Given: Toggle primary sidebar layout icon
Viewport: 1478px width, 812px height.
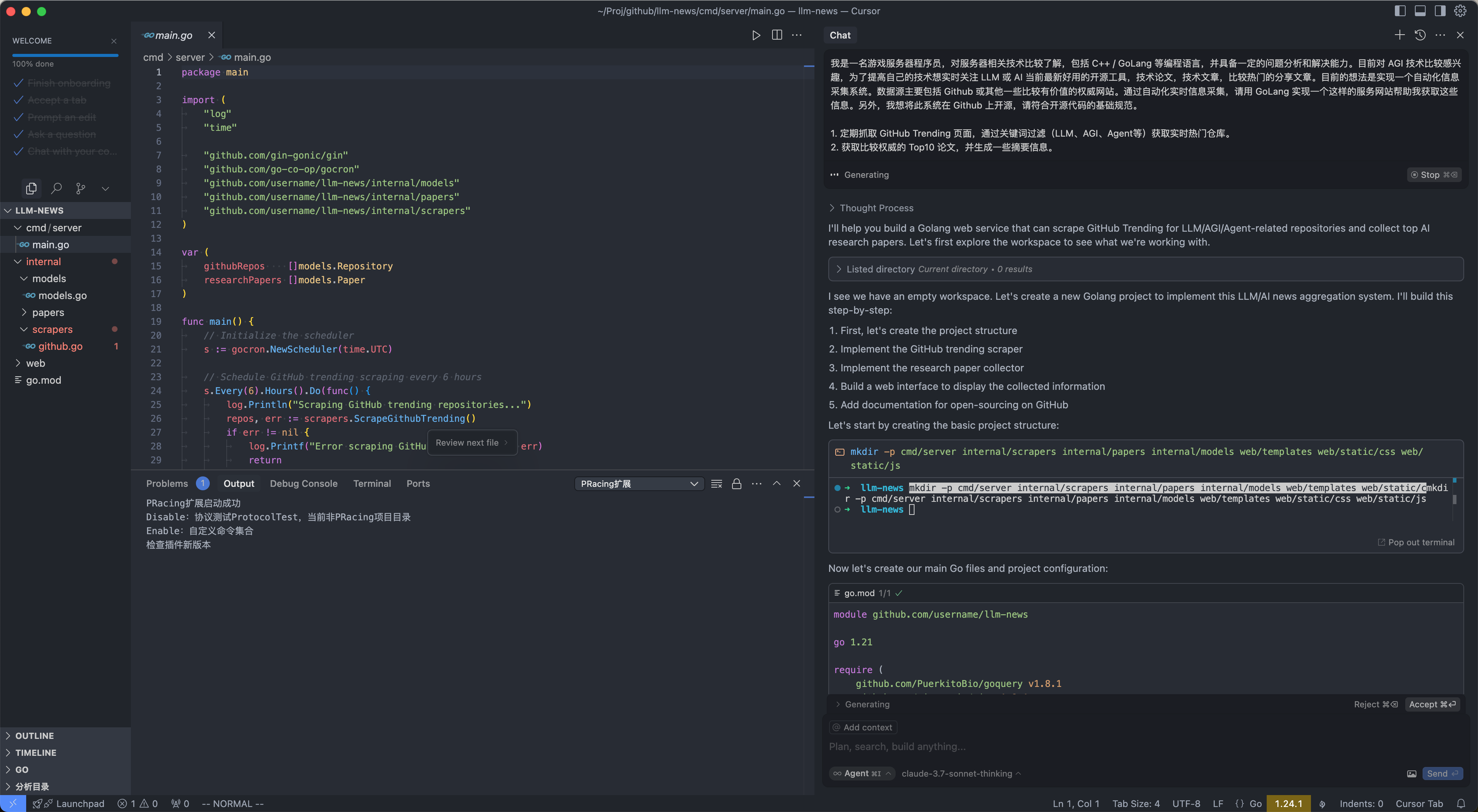Looking at the screenshot, I should pos(1400,11).
